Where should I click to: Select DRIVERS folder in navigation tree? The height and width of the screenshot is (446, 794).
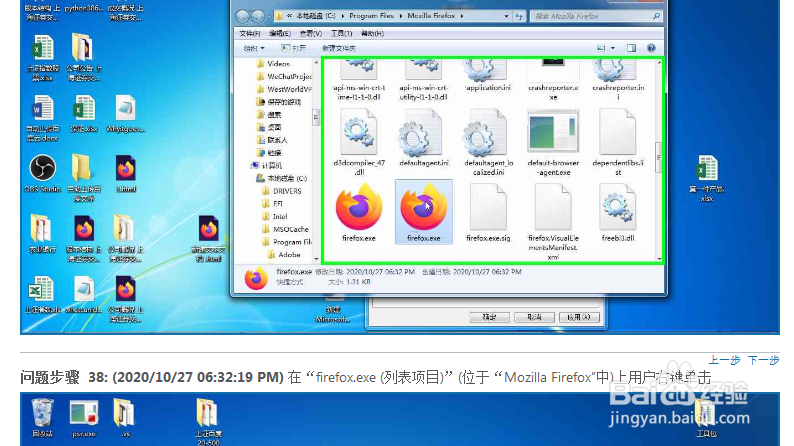(282, 191)
